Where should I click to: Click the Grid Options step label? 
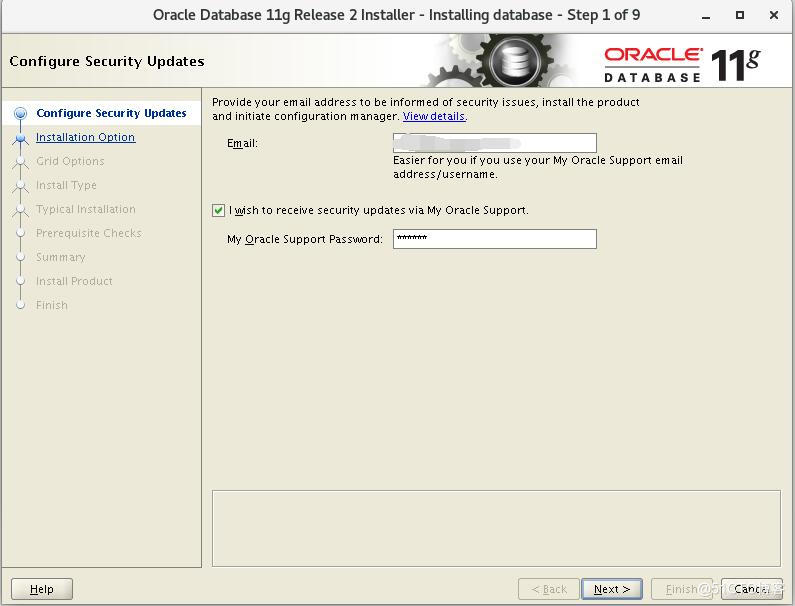70,161
